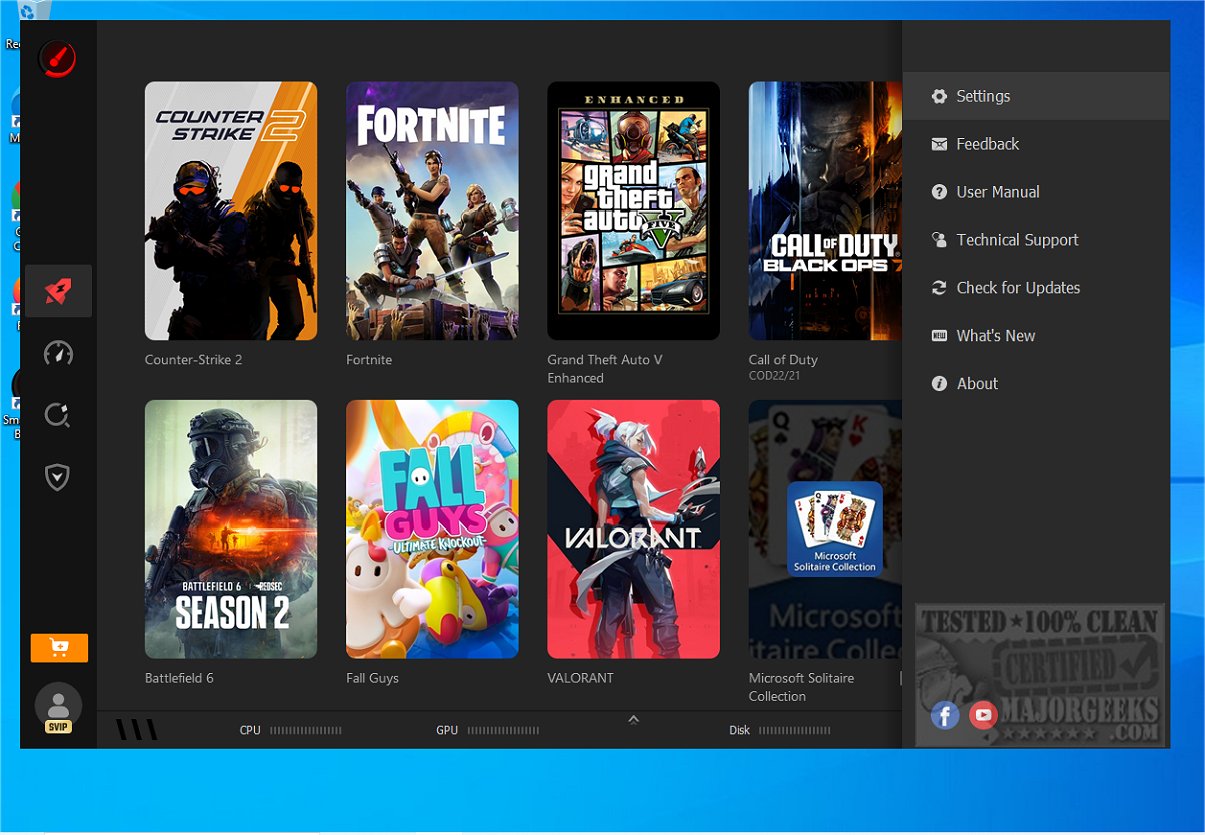1205x835 pixels.
Task: Click the COD22/21 subtitle text
Action: [775, 376]
